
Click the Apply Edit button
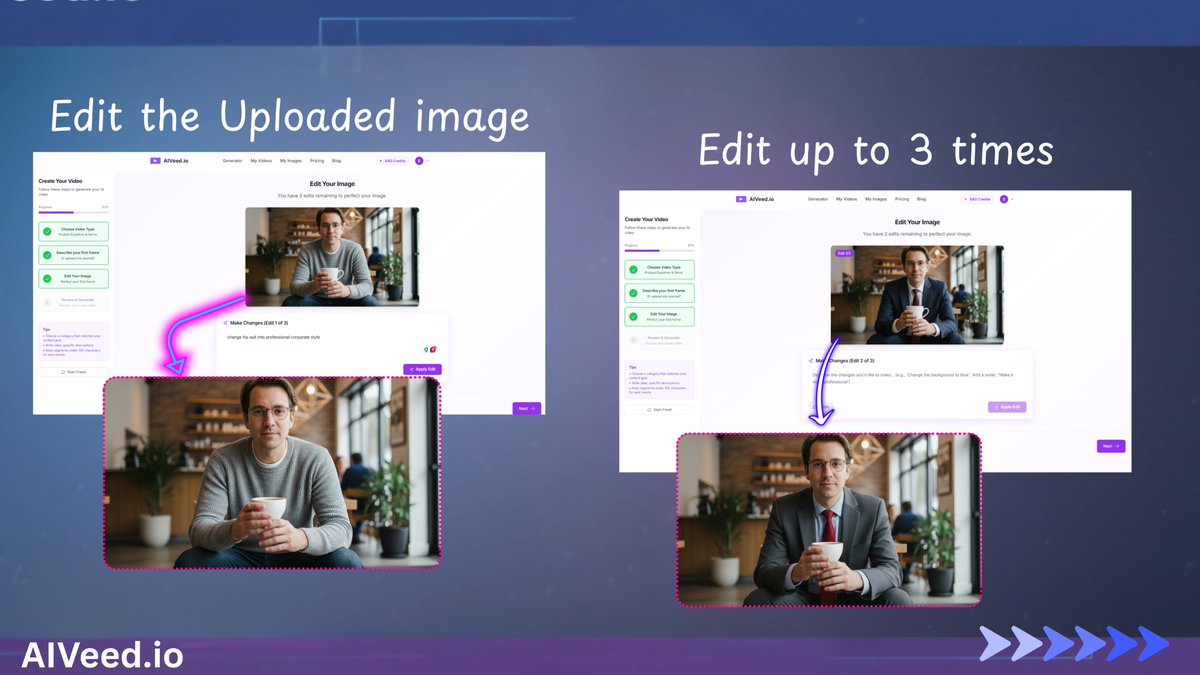[422, 369]
